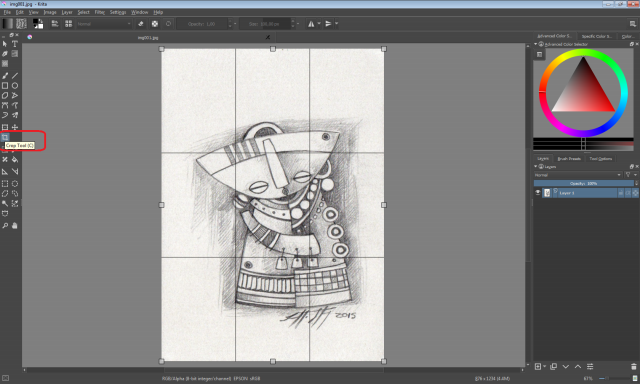Toggle alpha lock on Layer 1

(636, 193)
